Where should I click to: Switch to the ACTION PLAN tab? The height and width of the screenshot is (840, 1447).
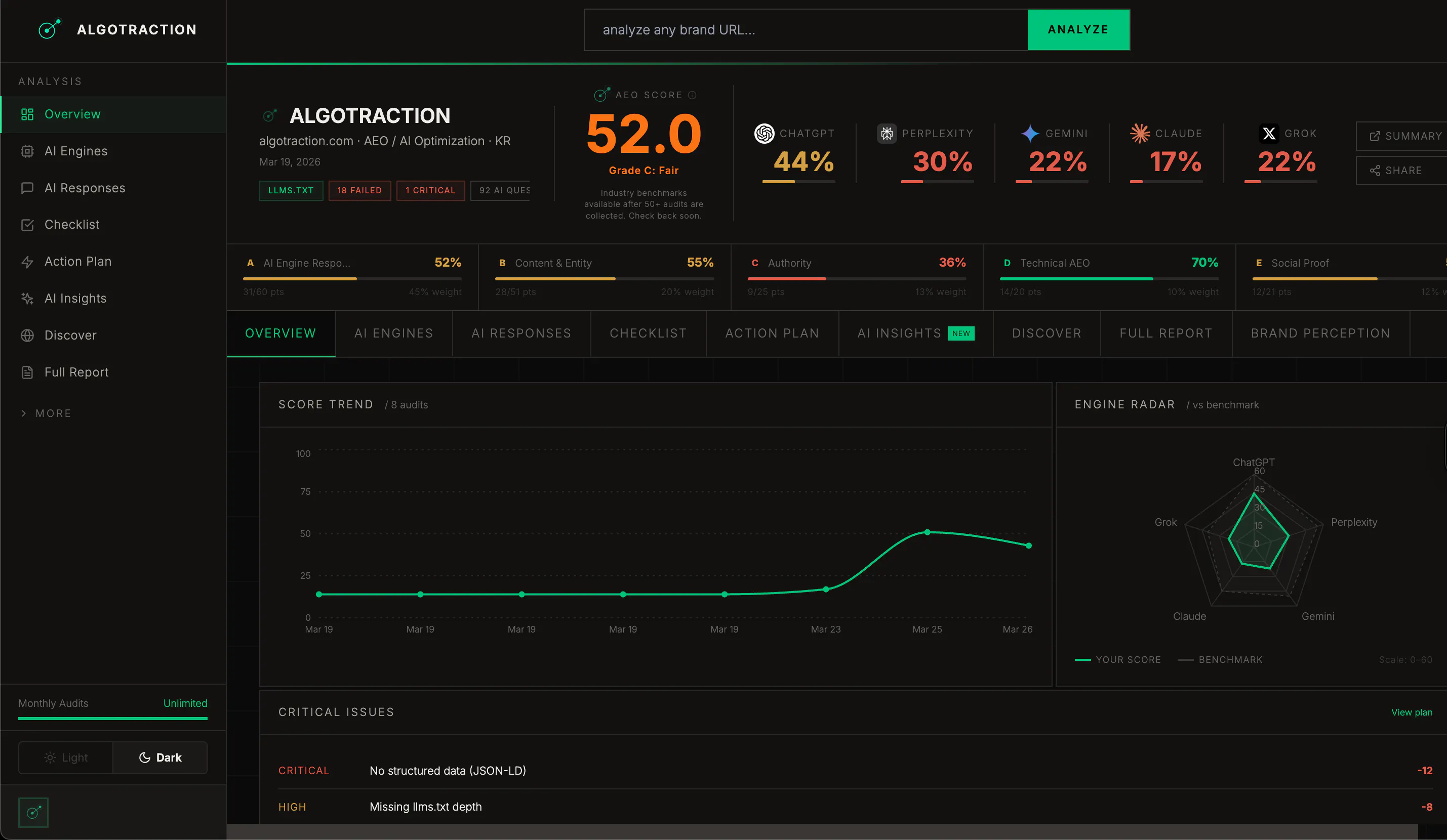(772, 333)
